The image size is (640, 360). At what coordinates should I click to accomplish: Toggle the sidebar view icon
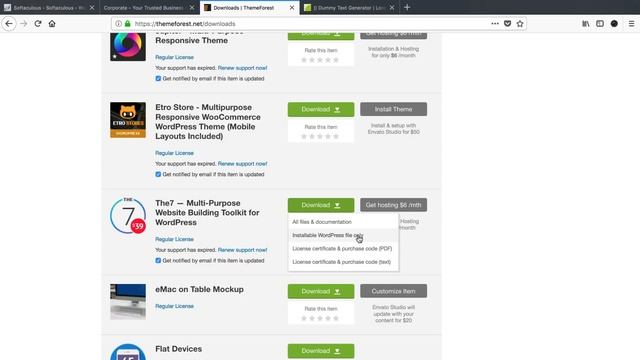[600, 24]
